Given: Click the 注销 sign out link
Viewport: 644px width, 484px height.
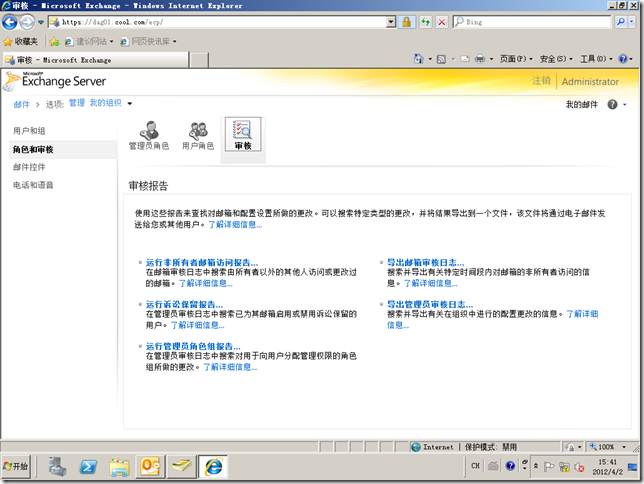Looking at the screenshot, I should click(541, 81).
